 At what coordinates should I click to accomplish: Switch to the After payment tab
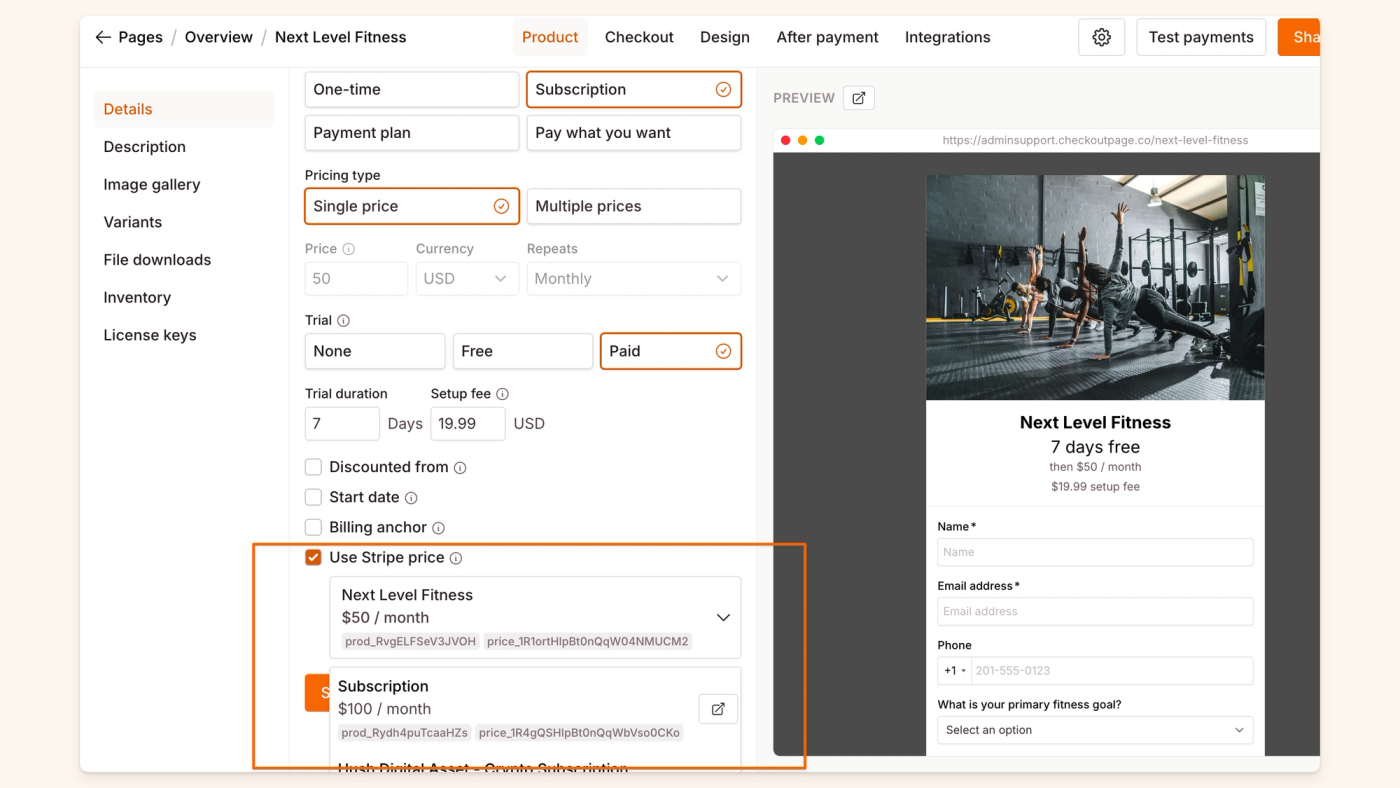(x=828, y=37)
